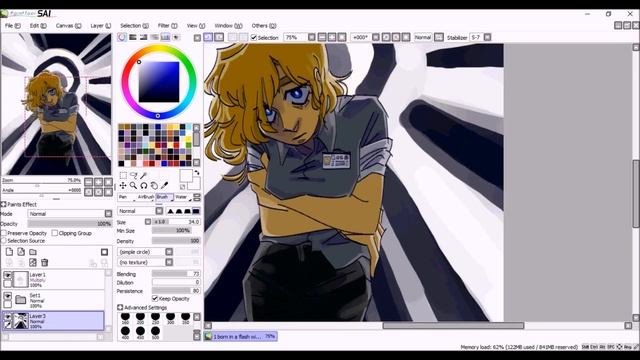Select the eyedropper color picker tool
The image size is (640, 360).
tap(164, 185)
